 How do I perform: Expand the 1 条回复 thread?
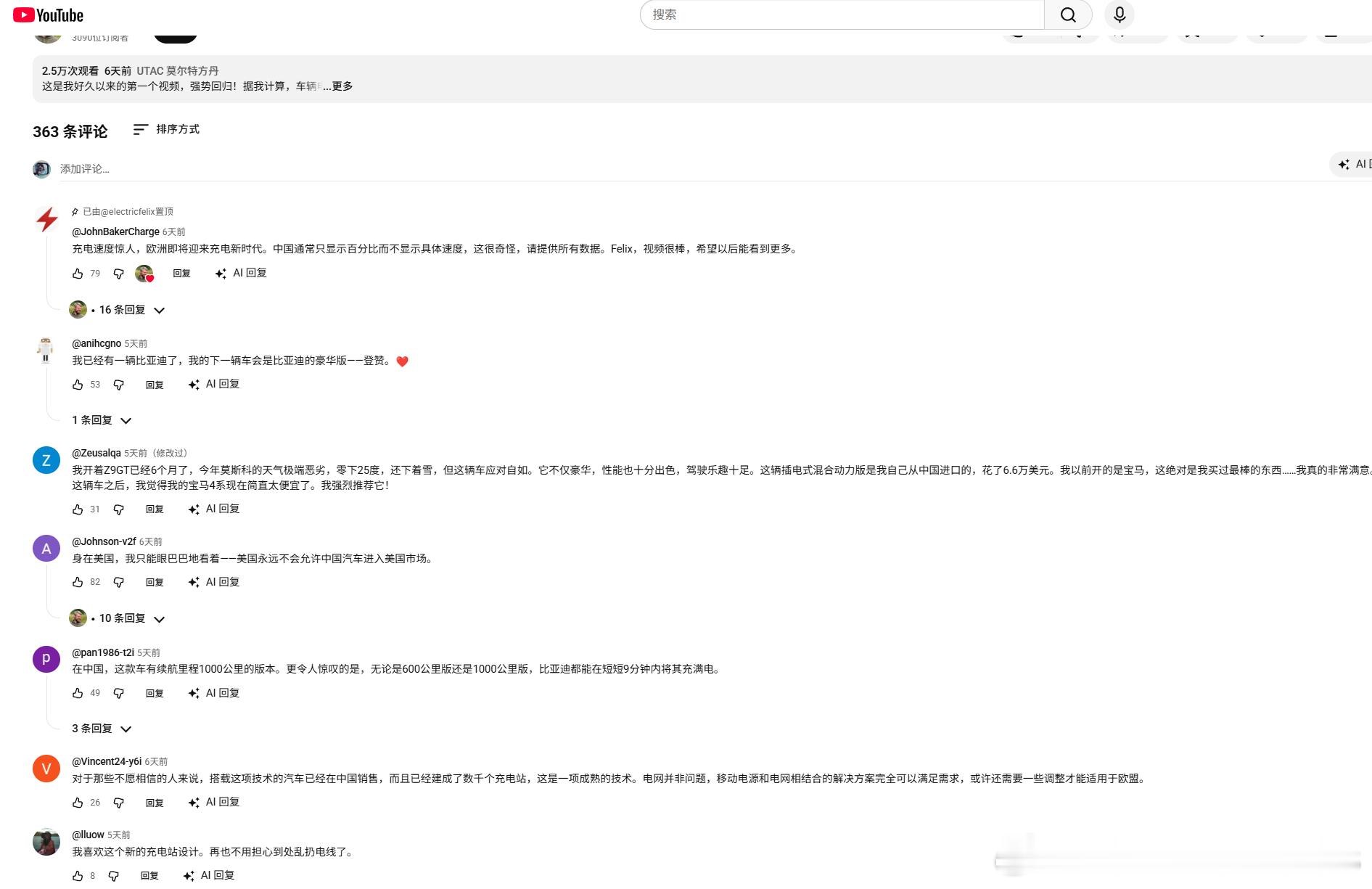coord(102,420)
